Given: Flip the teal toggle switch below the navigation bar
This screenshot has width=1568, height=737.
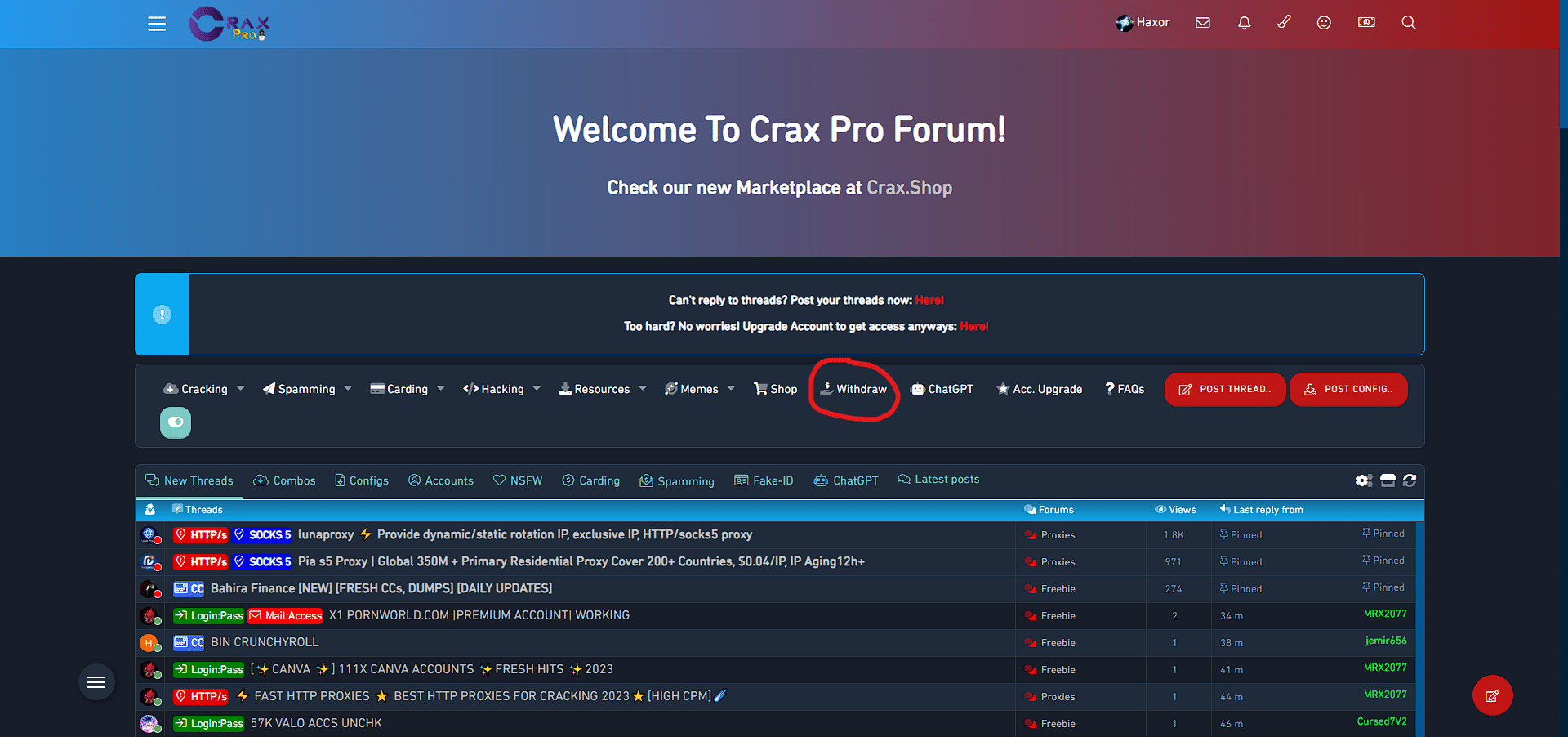Looking at the screenshot, I should (x=176, y=422).
